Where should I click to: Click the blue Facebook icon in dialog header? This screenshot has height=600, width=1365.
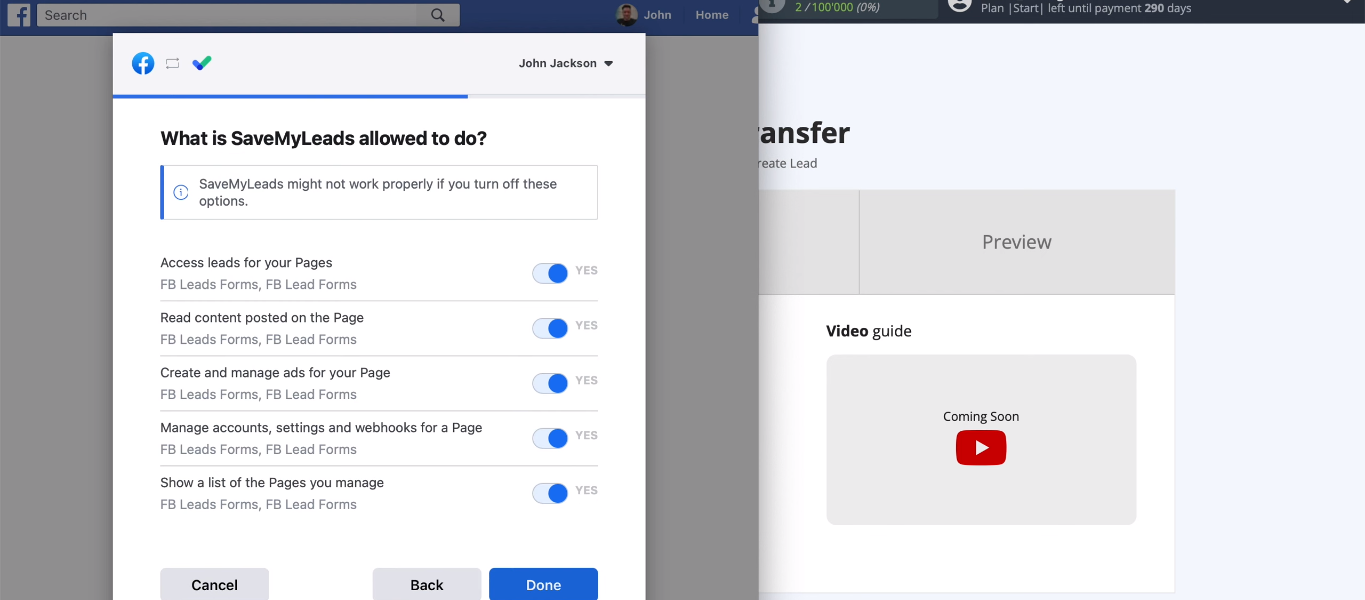coord(143,63)
